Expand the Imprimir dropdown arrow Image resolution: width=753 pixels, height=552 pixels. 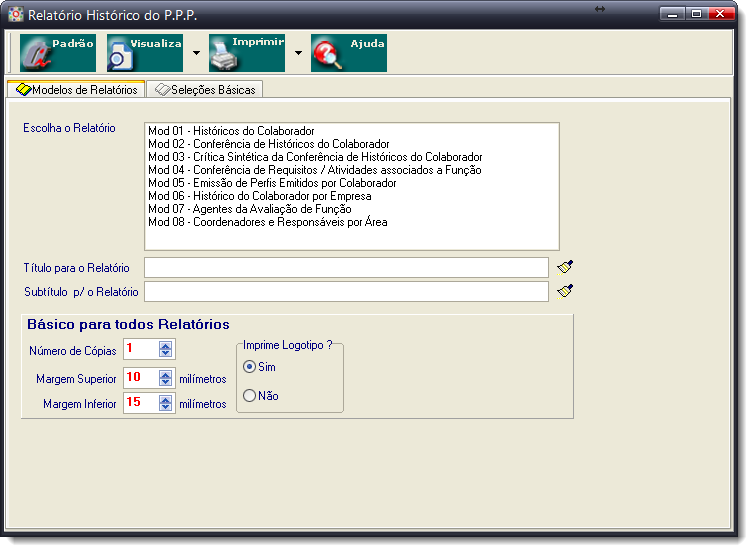tap(298, 53)
